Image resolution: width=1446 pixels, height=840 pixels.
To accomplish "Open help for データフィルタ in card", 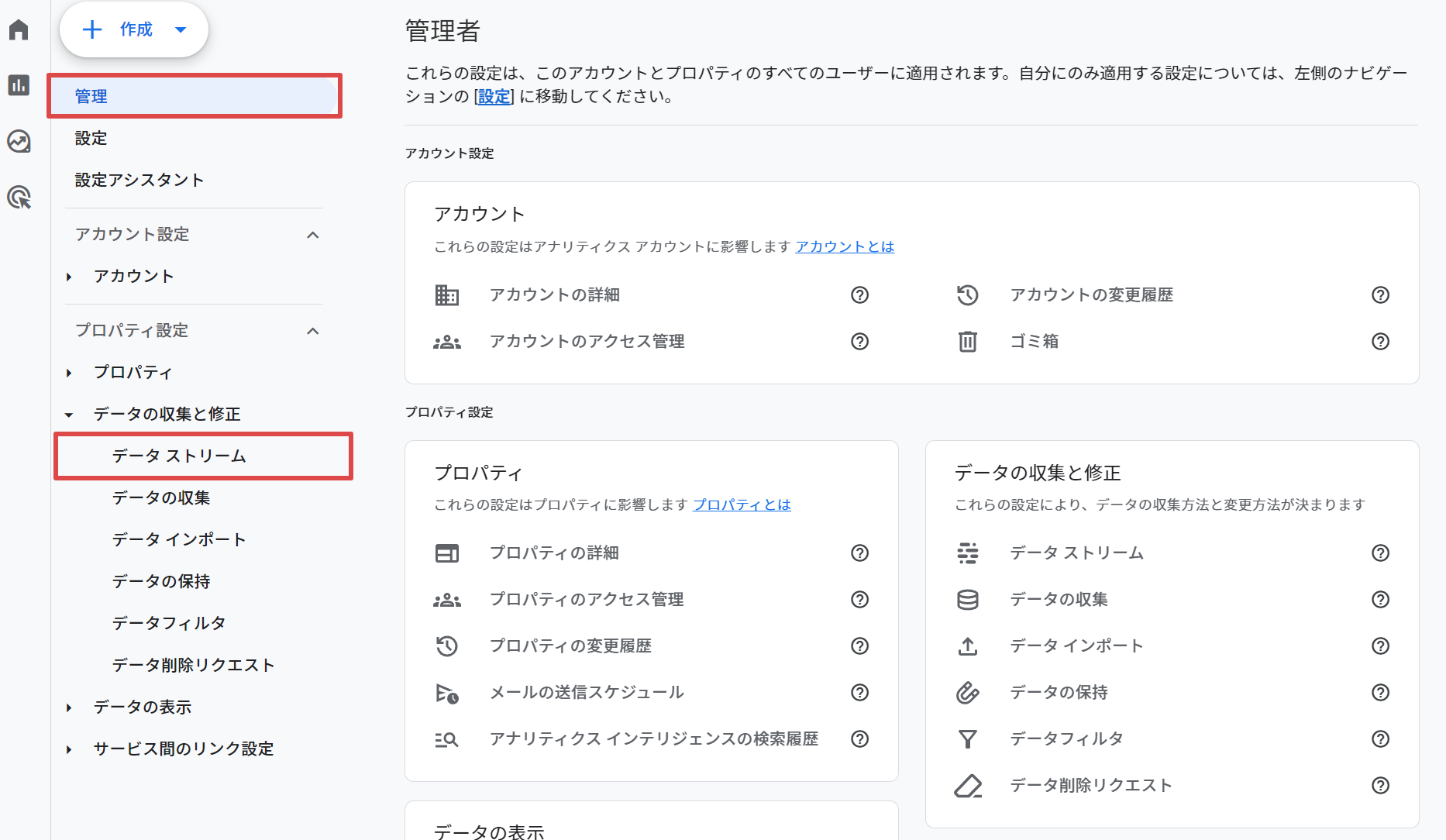I will coord(1380,738).
